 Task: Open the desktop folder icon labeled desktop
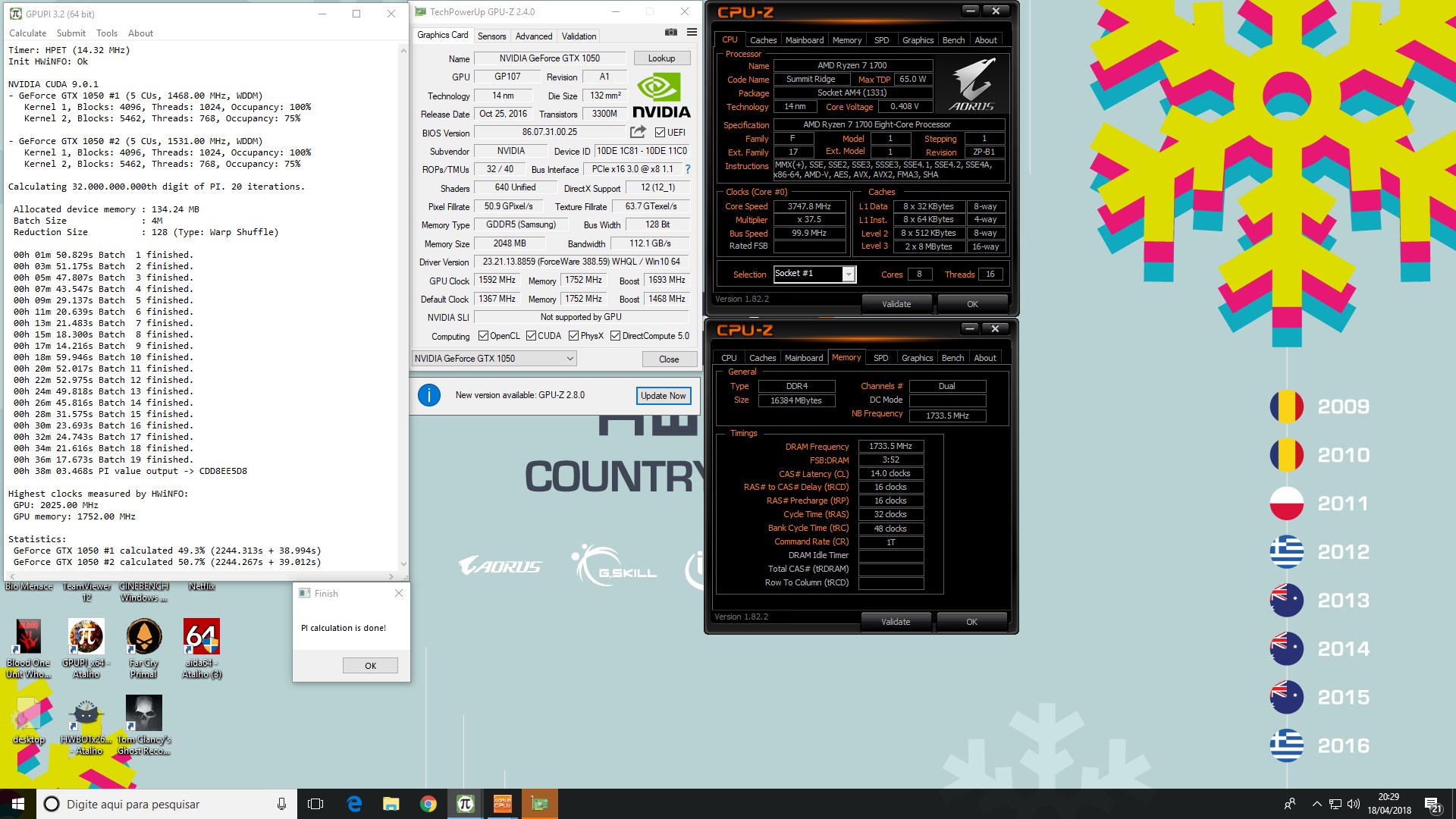click(29, 721)
